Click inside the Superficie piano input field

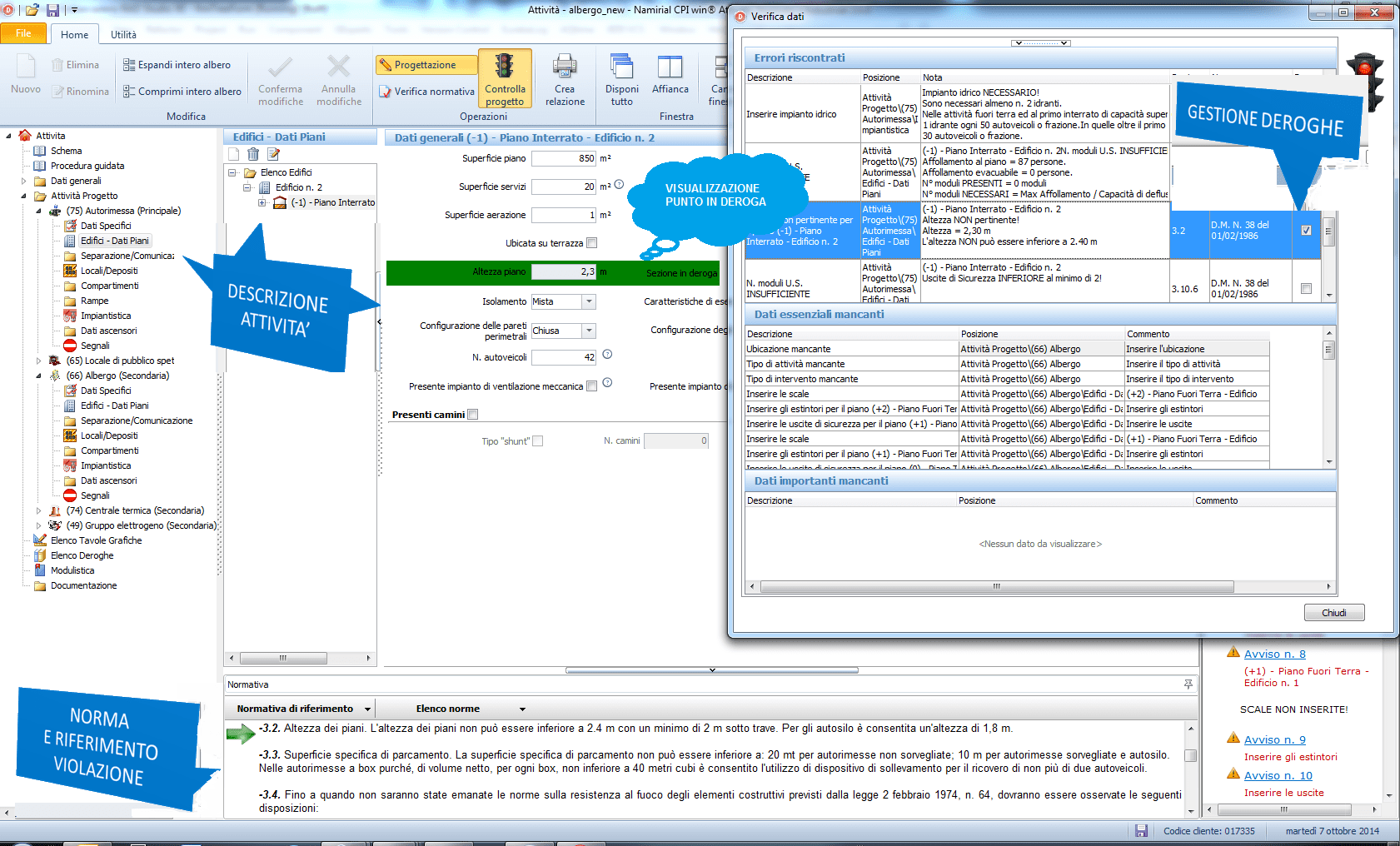(565, 158)
